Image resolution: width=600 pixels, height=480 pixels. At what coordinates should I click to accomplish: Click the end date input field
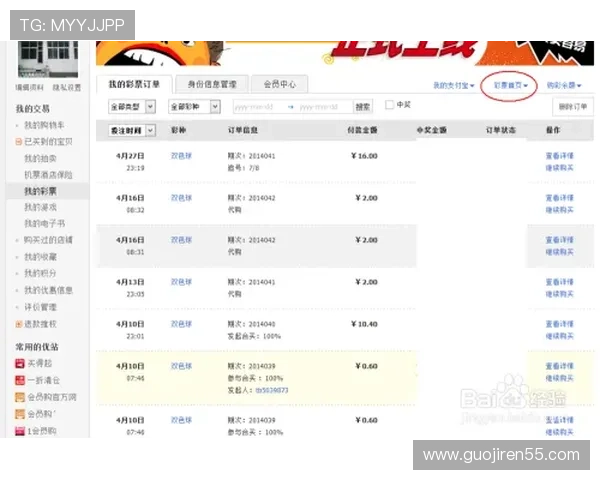click(x=324, y=107)
